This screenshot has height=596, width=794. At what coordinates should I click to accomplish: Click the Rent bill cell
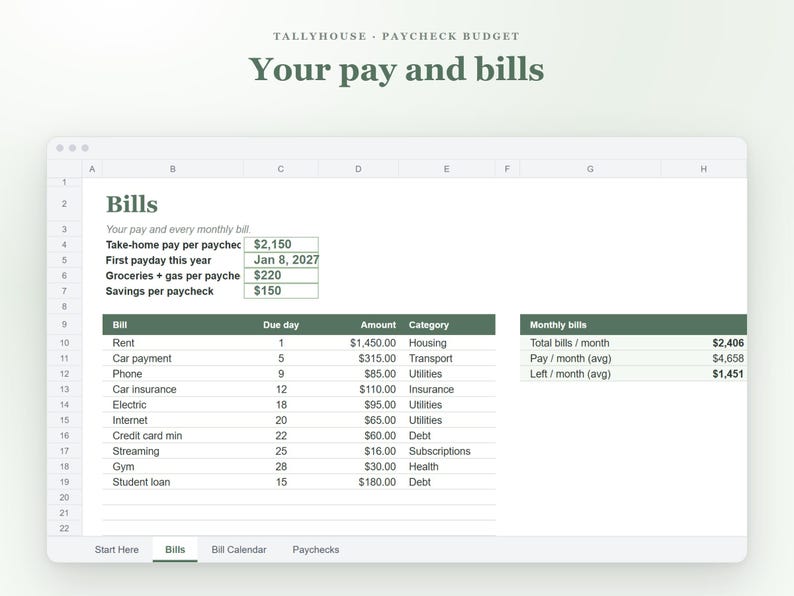(173, 343)
